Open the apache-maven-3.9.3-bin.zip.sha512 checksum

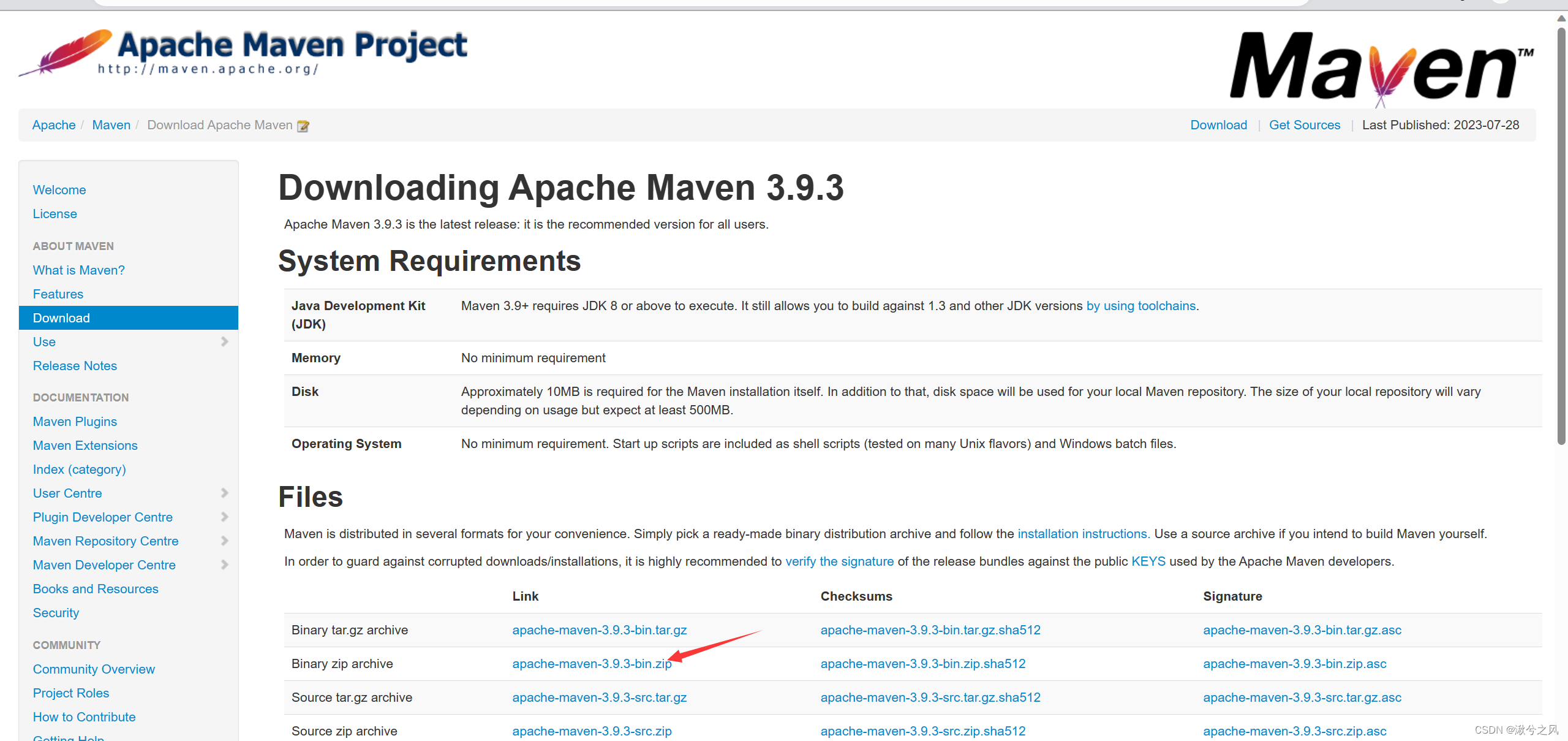click(922, 664)
